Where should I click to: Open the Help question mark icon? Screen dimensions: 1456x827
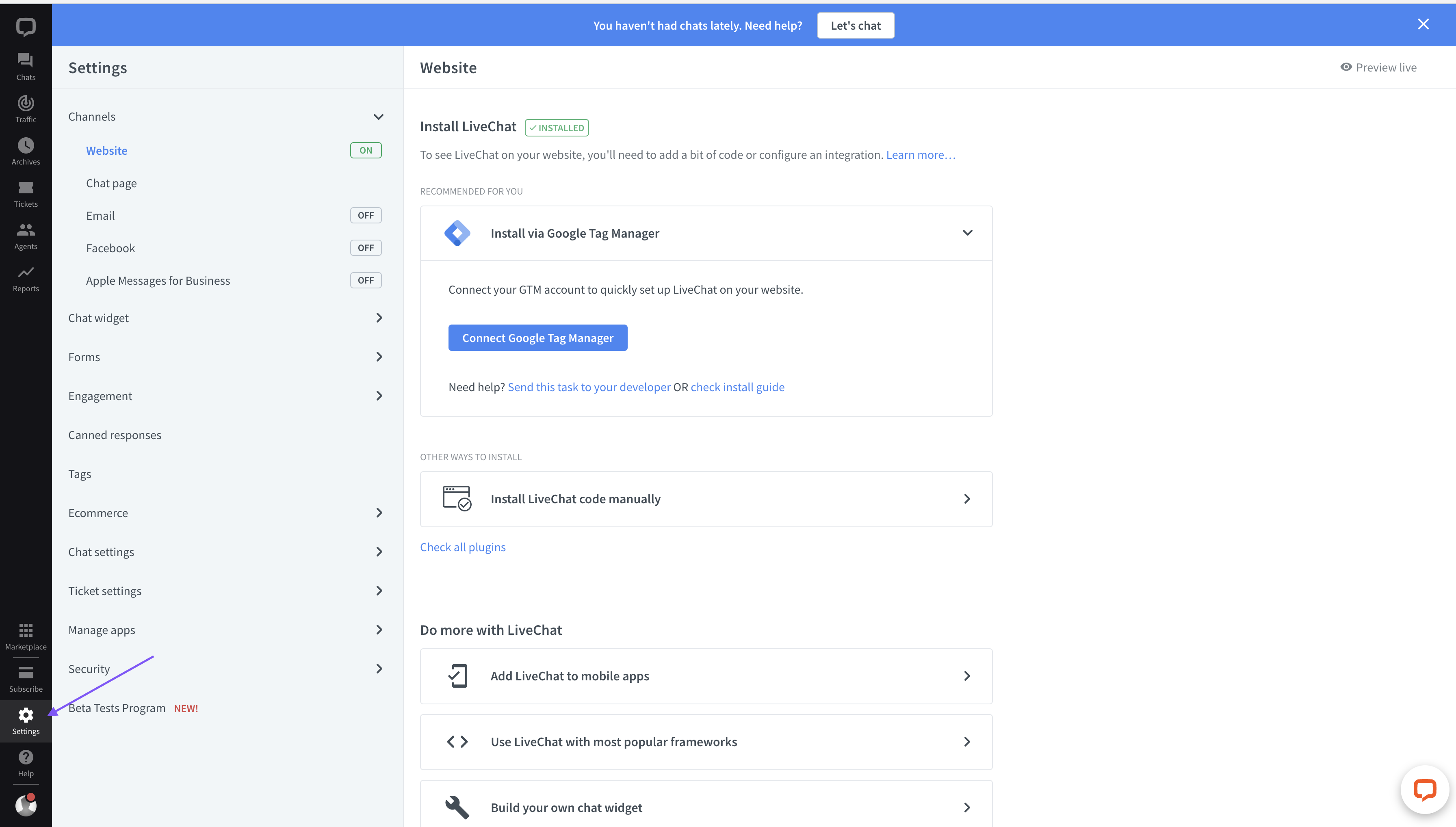(x=26, y=757)
